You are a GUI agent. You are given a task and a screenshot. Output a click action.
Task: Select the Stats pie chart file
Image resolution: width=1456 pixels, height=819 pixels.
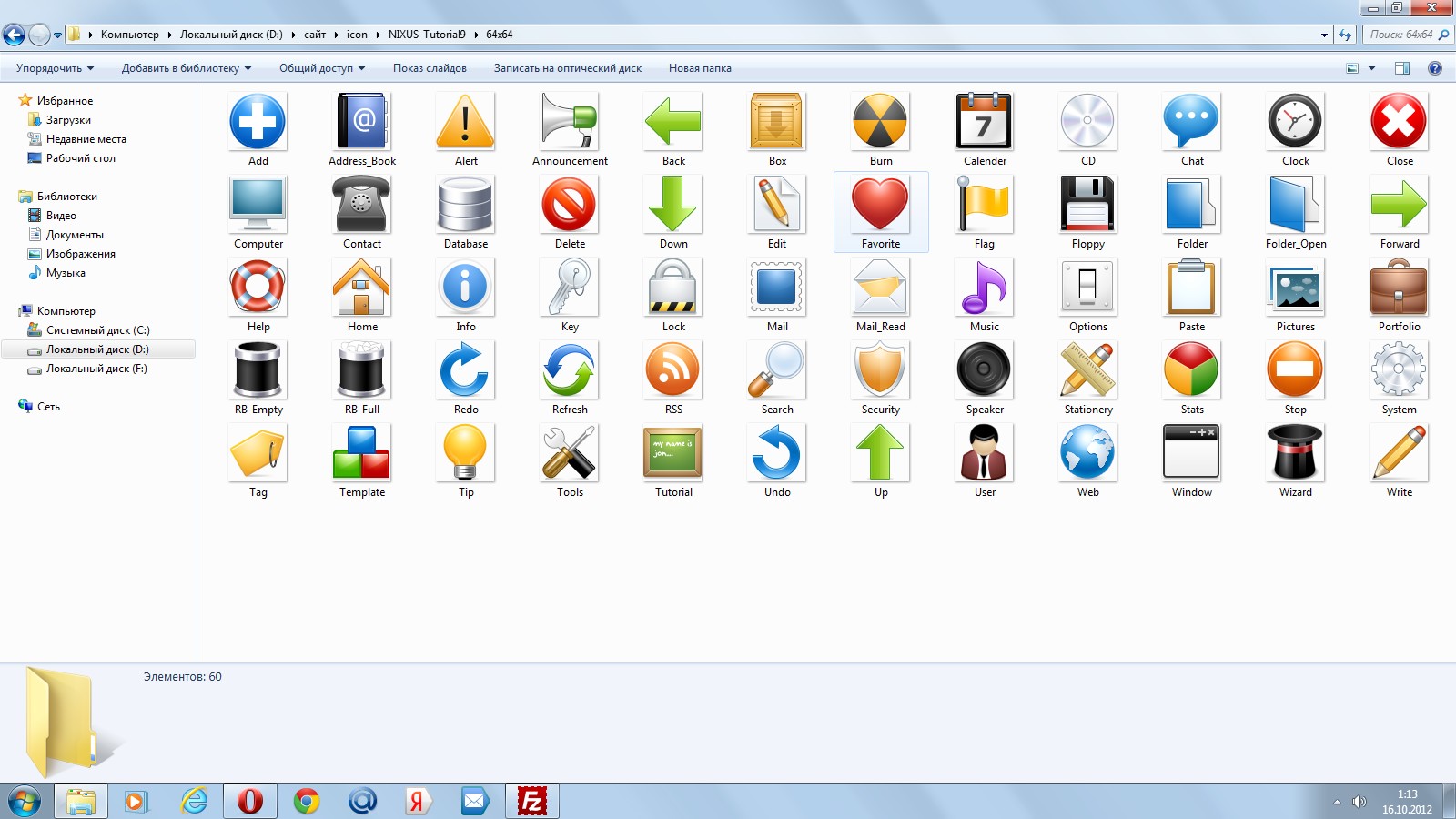(x=1192, y=379)
